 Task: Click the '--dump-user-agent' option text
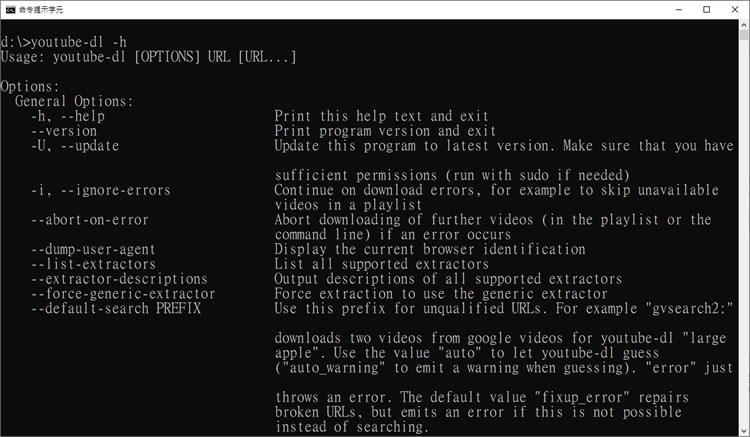pos(93,249)
